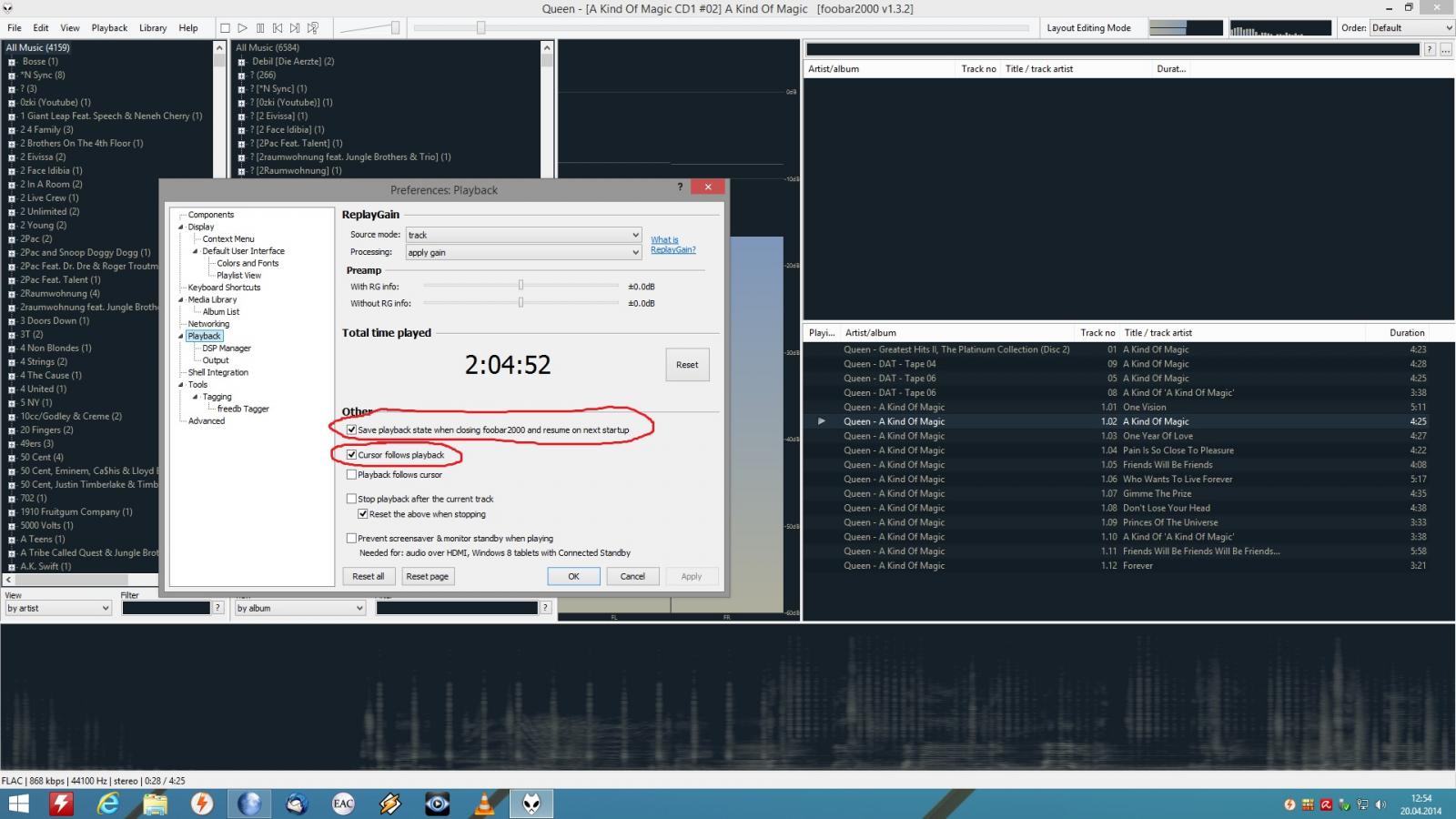Select Output in preferences tree
The height and width of the screenshot is (819, 1456).
tap(216, 360)
